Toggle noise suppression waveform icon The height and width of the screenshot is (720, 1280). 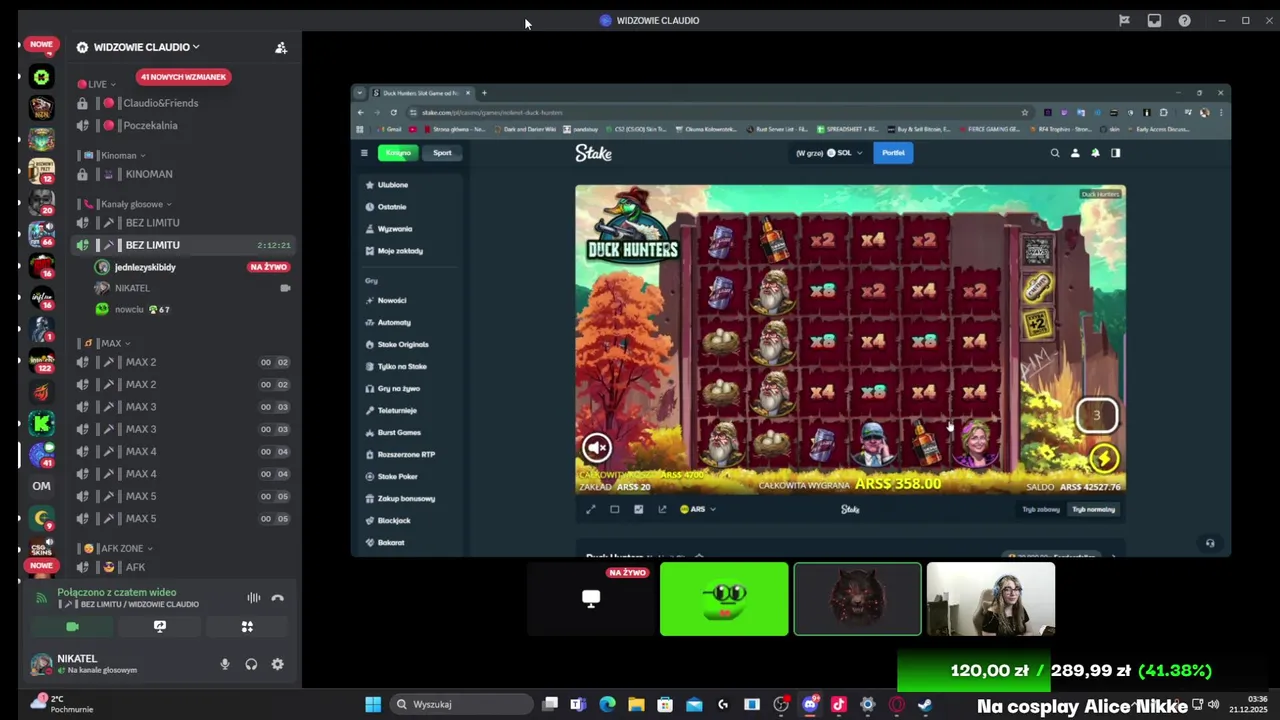[254, 598]
